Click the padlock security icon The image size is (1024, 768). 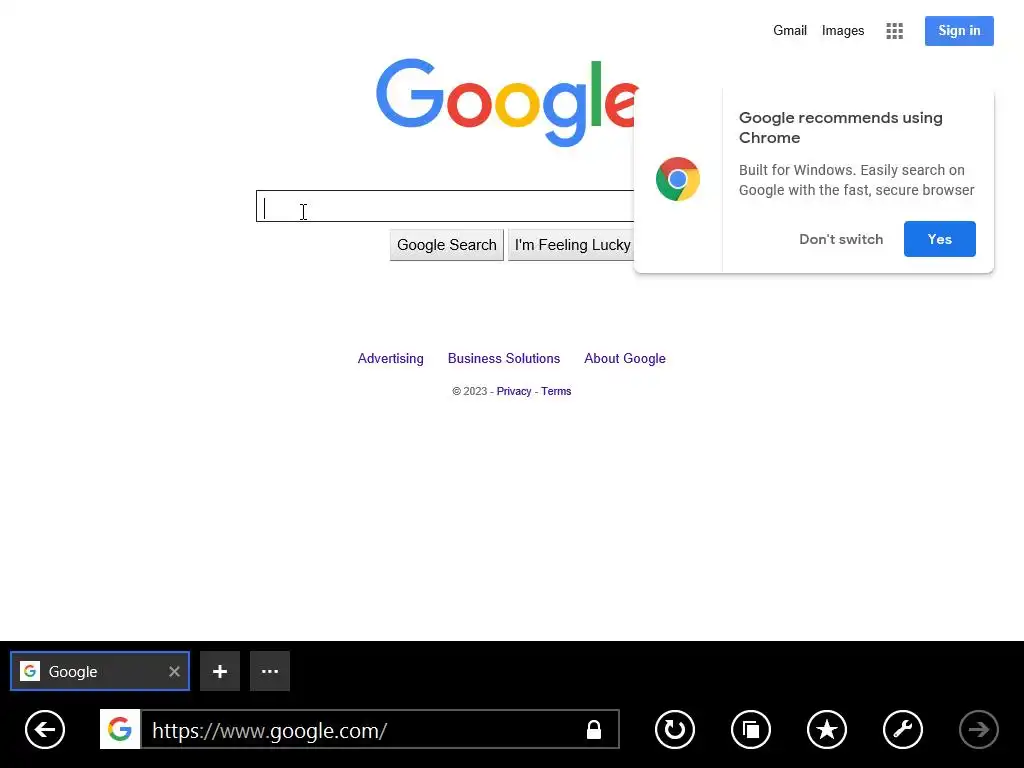click(594, 729)
